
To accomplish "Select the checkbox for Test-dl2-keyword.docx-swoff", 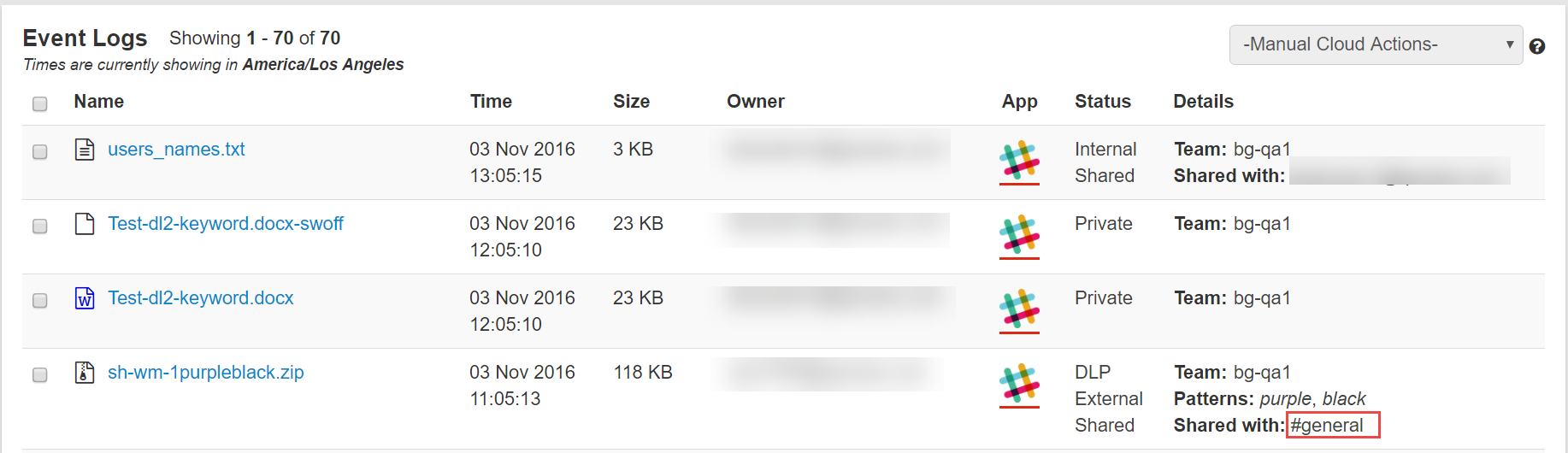I will click(x=39, y=226).
